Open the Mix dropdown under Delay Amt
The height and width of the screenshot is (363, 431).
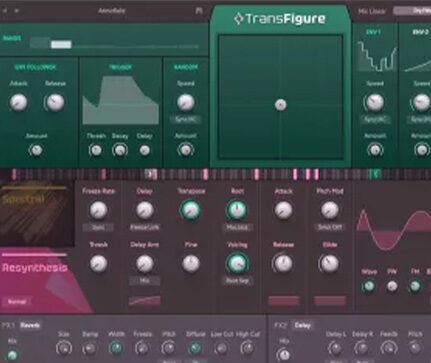[145, 281]
